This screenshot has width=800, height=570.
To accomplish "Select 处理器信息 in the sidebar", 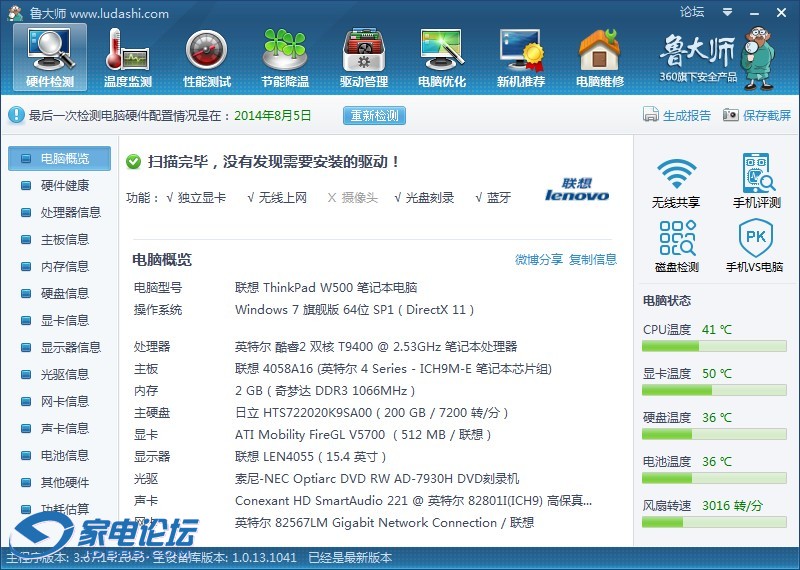I will click(70, 213).
